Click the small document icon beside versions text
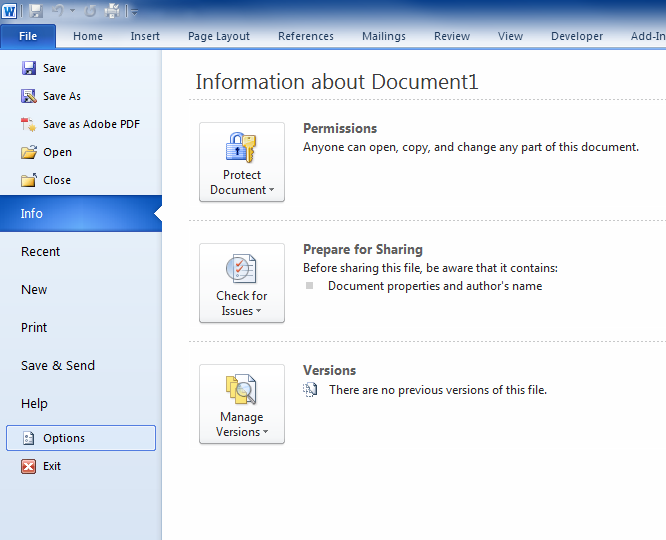The image size is (666, 540). [310, 390]
